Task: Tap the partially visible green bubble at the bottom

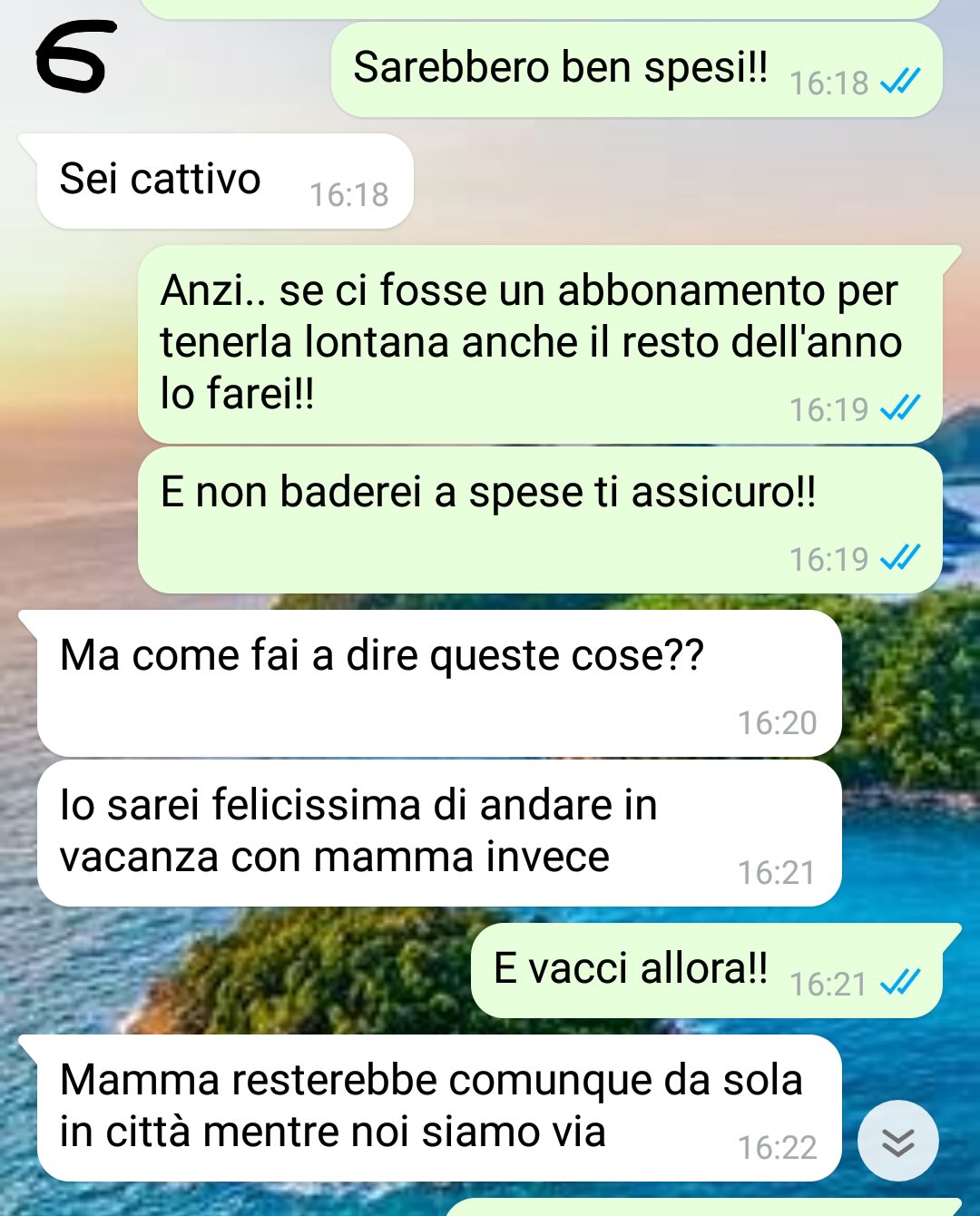Action: coord(703,1208)
